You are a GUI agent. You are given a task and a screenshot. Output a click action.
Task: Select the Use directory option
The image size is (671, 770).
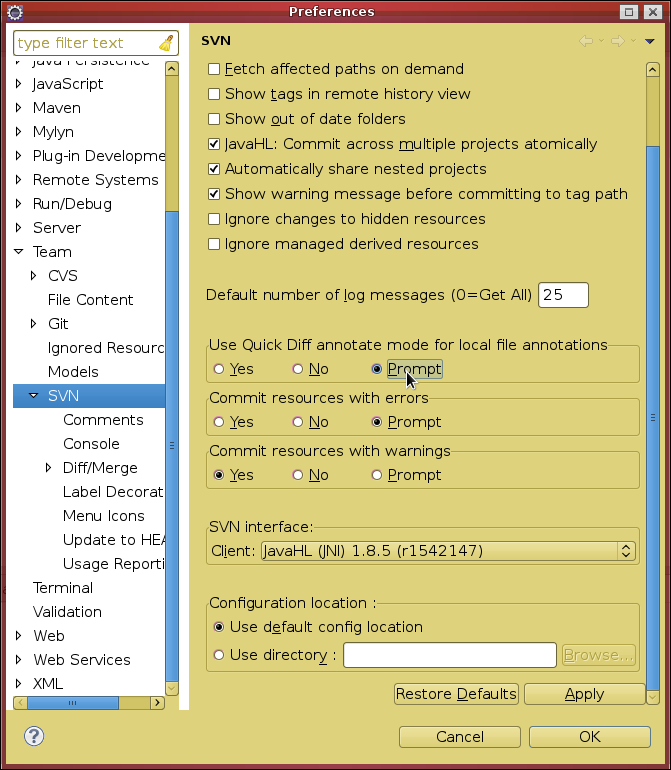(x=219, y=655)
